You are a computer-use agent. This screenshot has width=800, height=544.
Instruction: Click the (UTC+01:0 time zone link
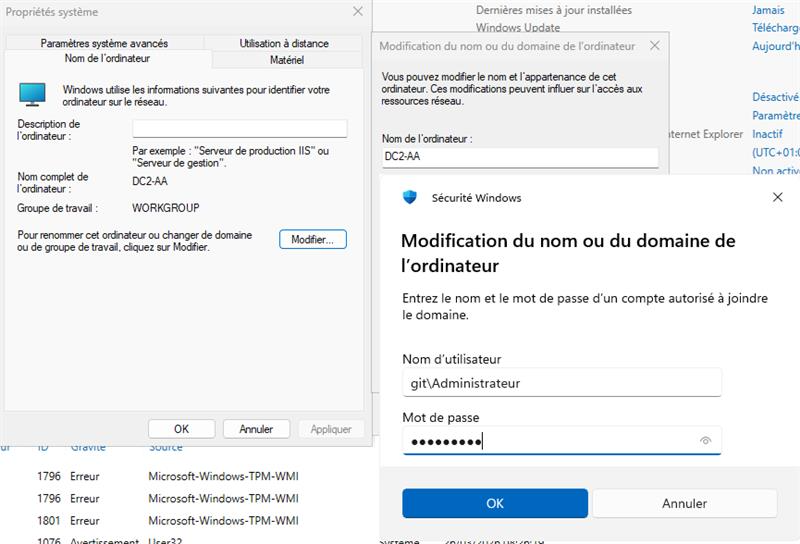point(776,152)
